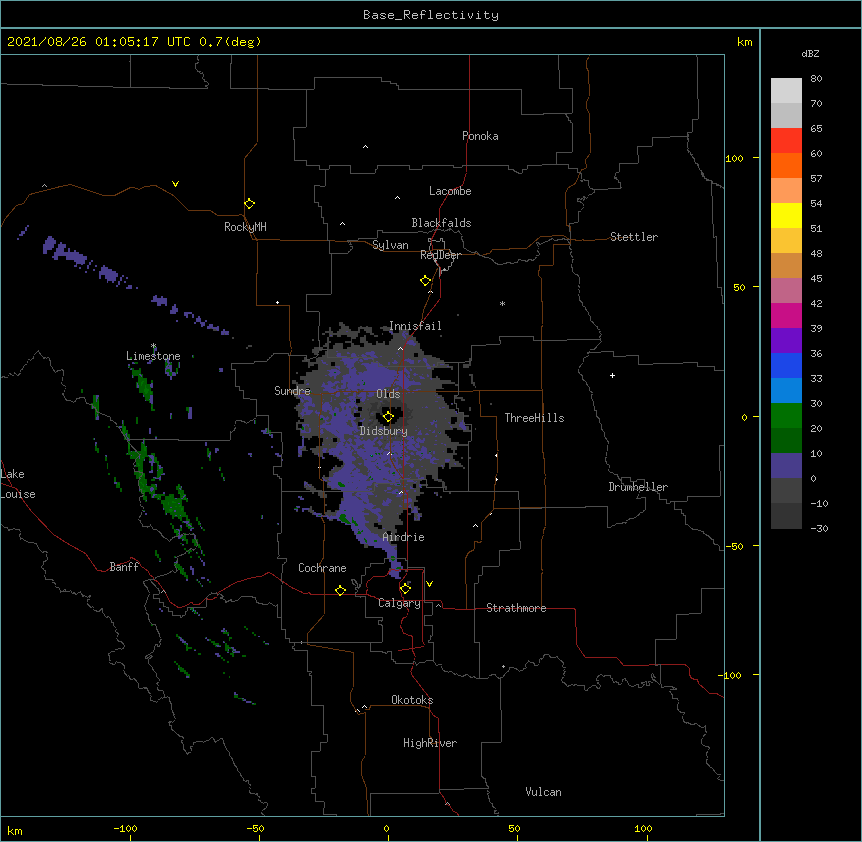Click the Drumheller city label
This screenshot has width=862, height=842.
(638, 487)
